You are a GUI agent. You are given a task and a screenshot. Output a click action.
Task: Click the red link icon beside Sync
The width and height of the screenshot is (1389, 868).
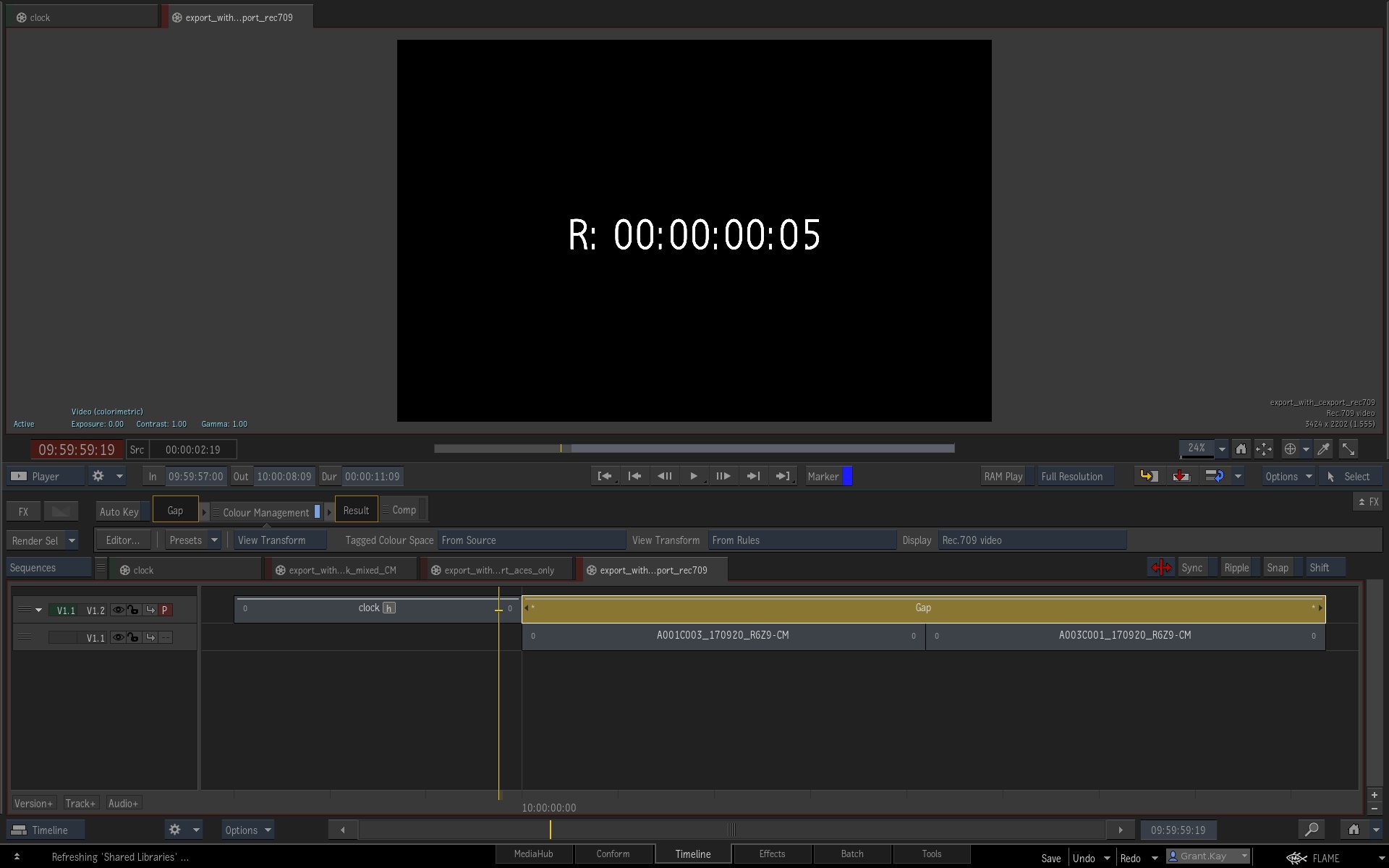(x=1160, y=568)
